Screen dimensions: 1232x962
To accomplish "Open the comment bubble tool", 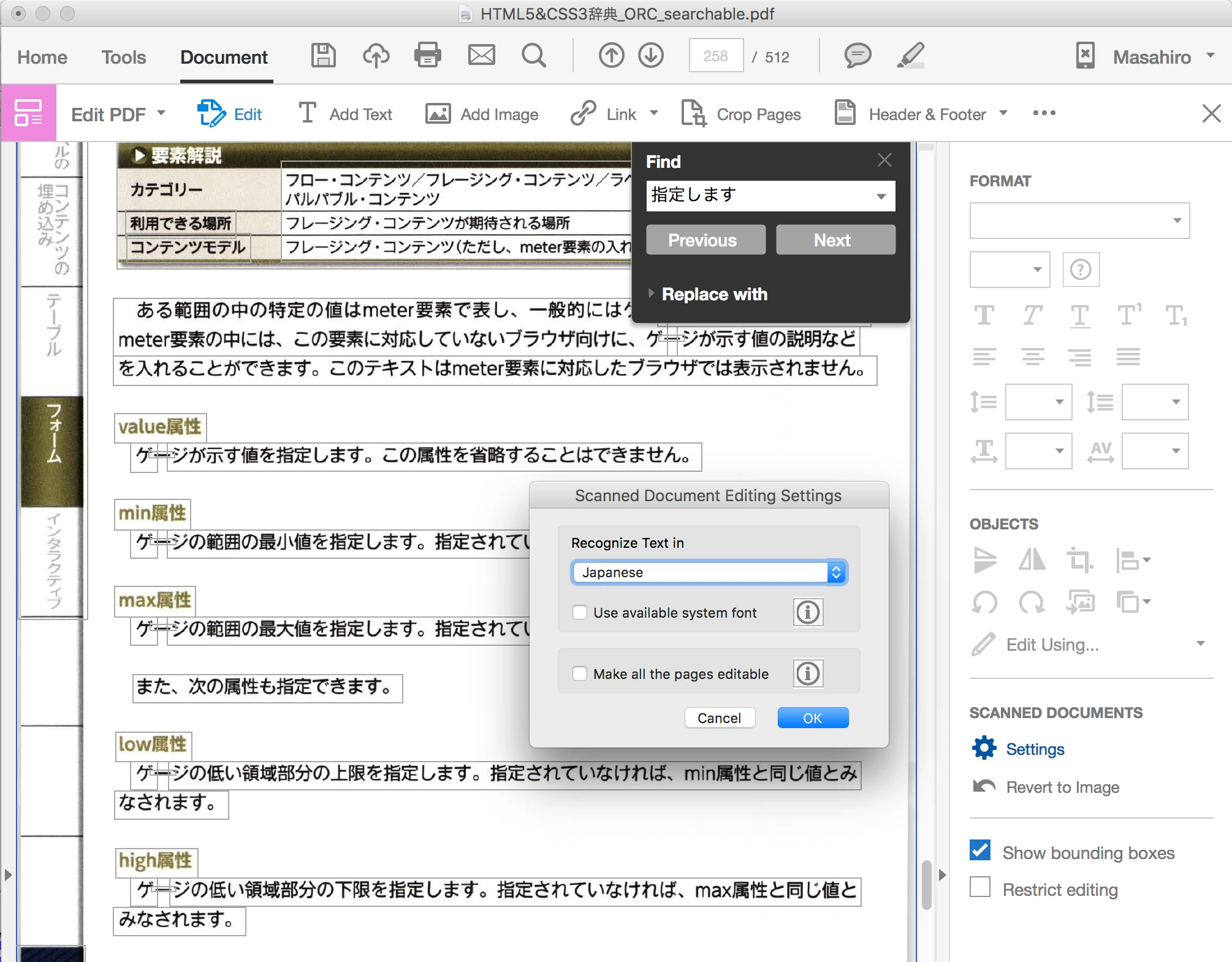I will tap(857, 56).
